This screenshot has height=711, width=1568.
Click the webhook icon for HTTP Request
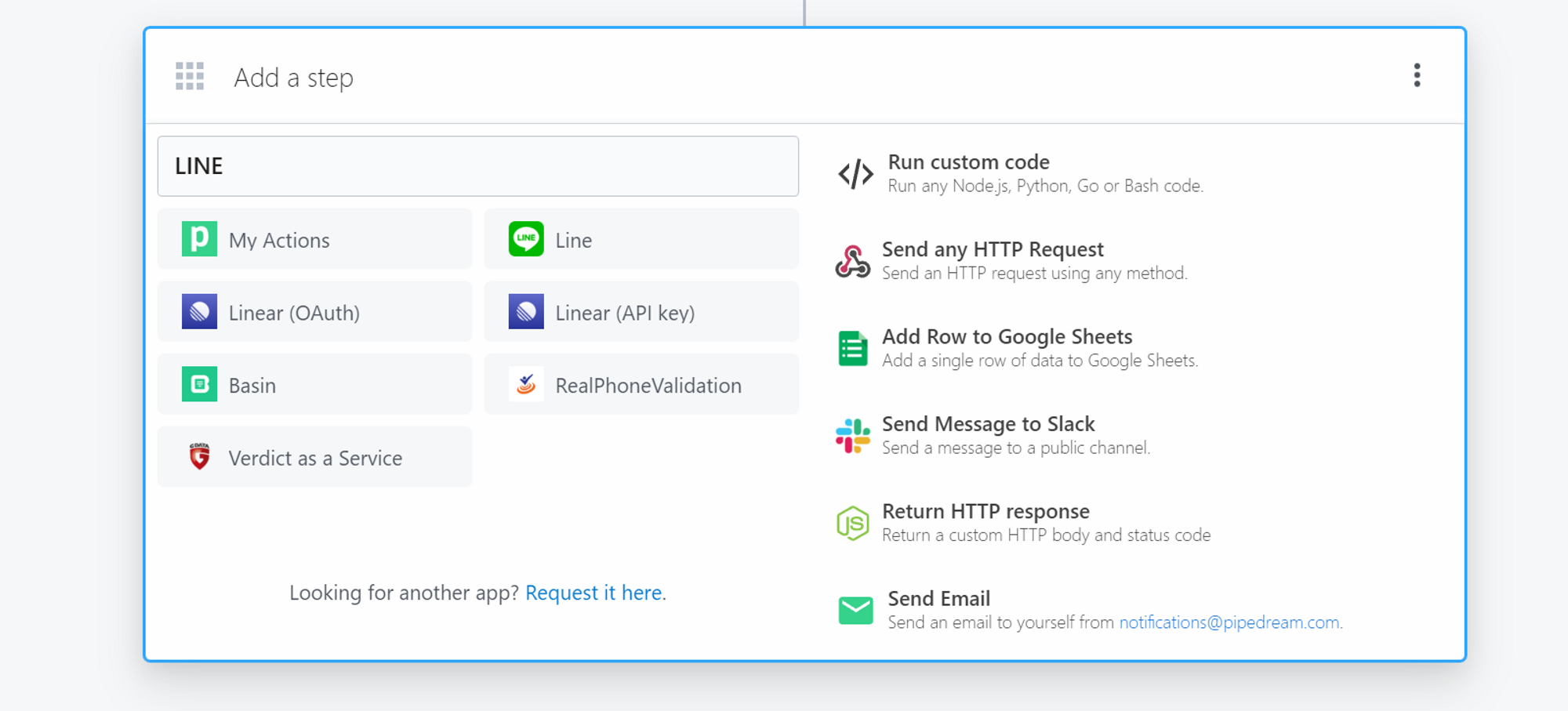pyautogui.click(x=852, y=261)
